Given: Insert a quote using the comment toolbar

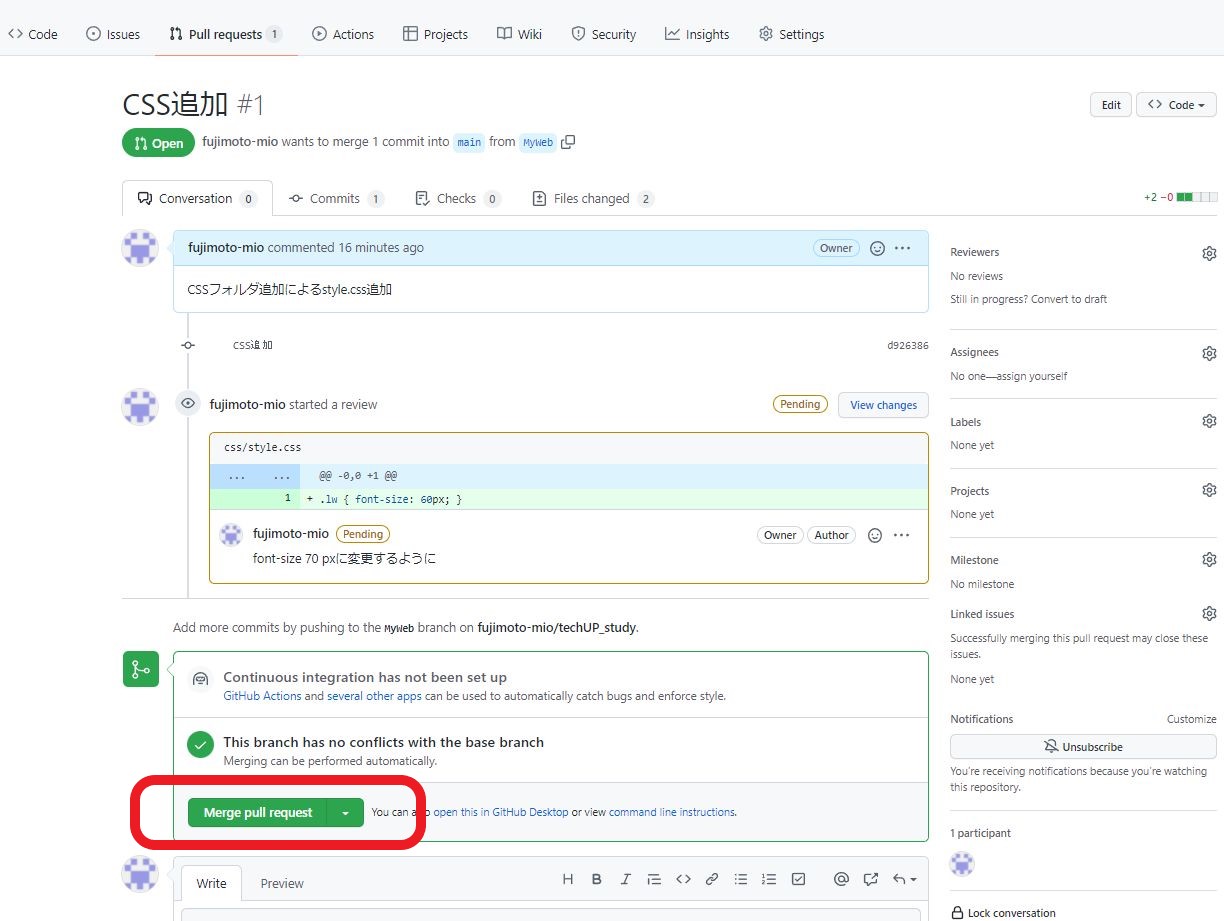Looking at the screenshot, I should pyautogui.click(x=654, y=879).
